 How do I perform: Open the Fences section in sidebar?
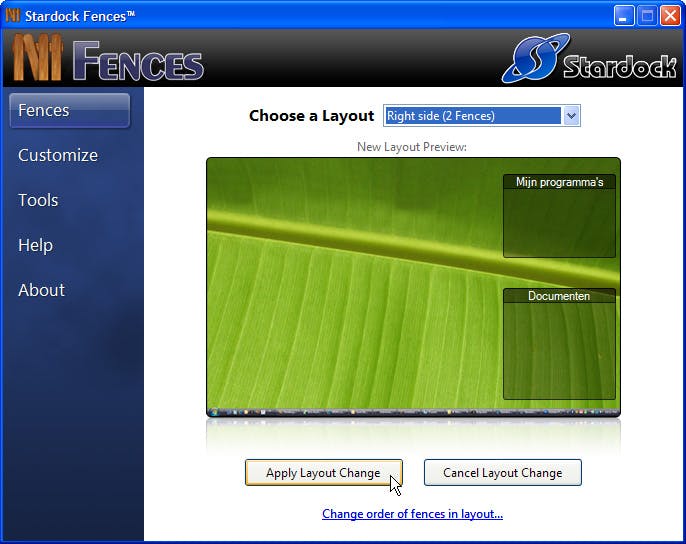[x=70, y=110]
